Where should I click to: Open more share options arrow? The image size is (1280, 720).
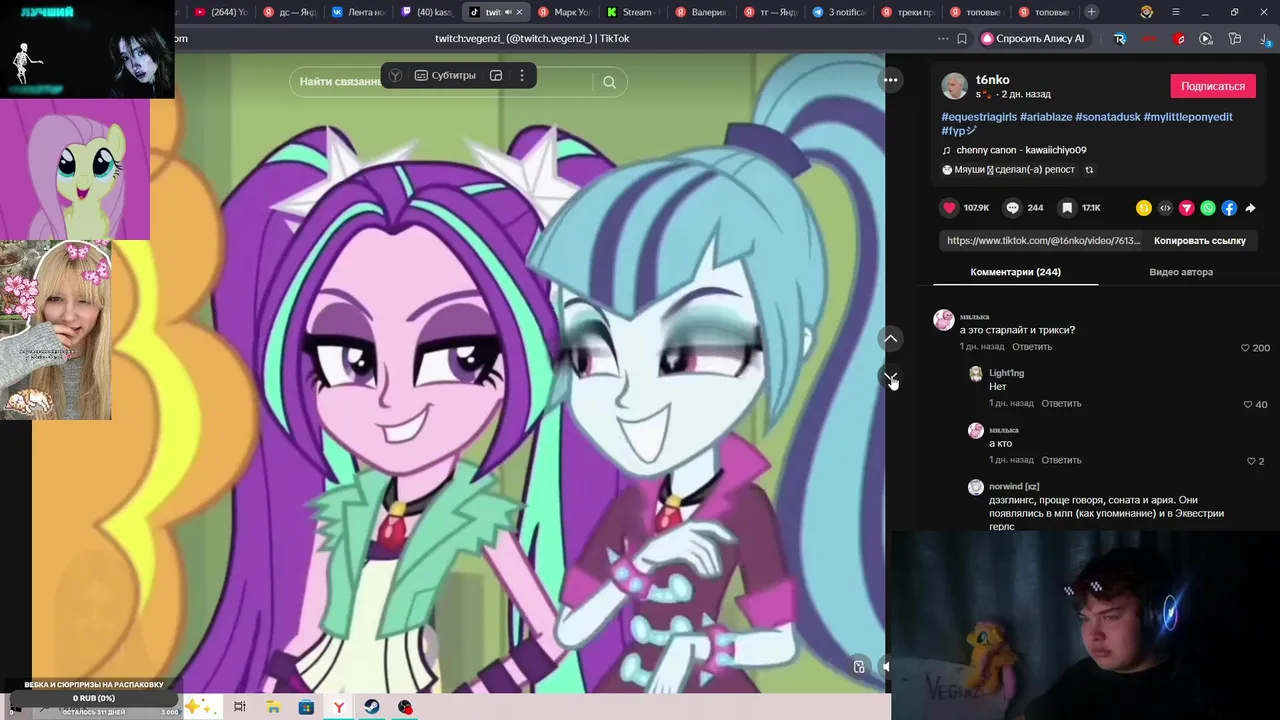click(x=1250, y=208)
